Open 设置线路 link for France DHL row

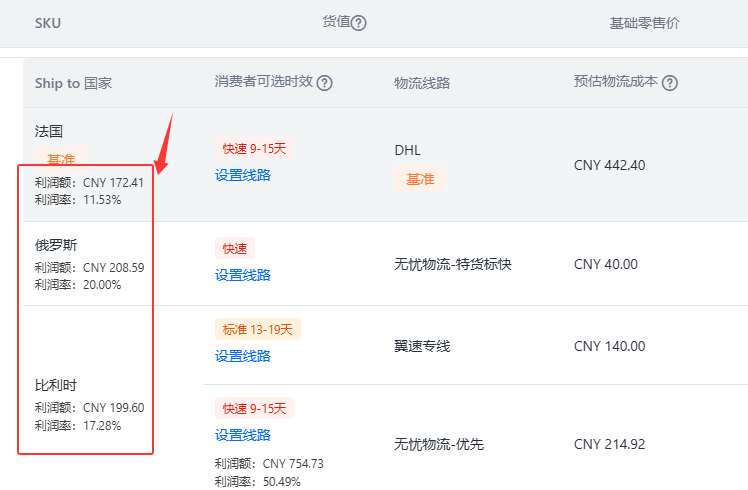243,175
